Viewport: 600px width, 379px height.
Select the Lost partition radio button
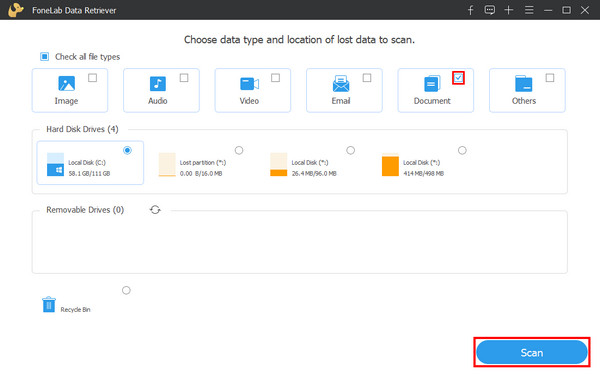(x=239, y=150)
